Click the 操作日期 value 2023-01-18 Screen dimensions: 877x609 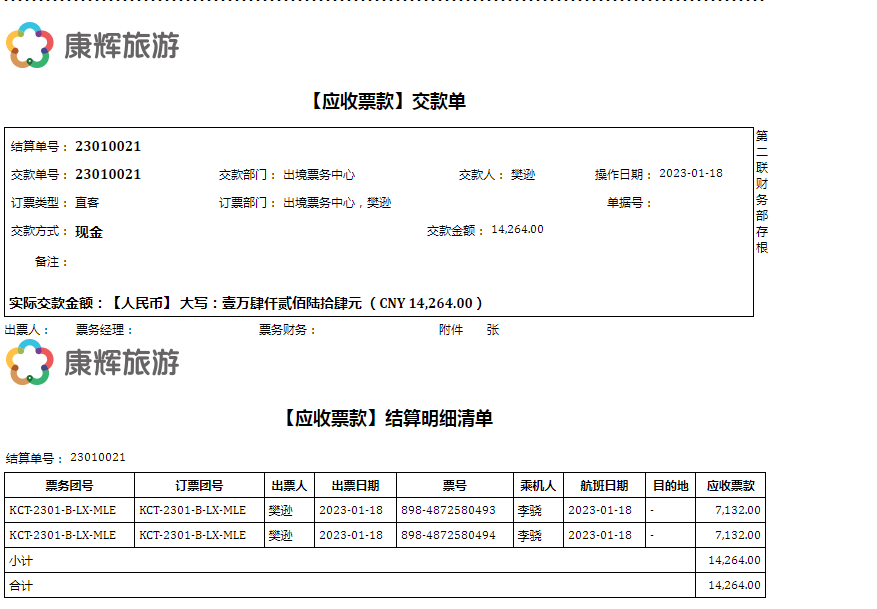690,173
